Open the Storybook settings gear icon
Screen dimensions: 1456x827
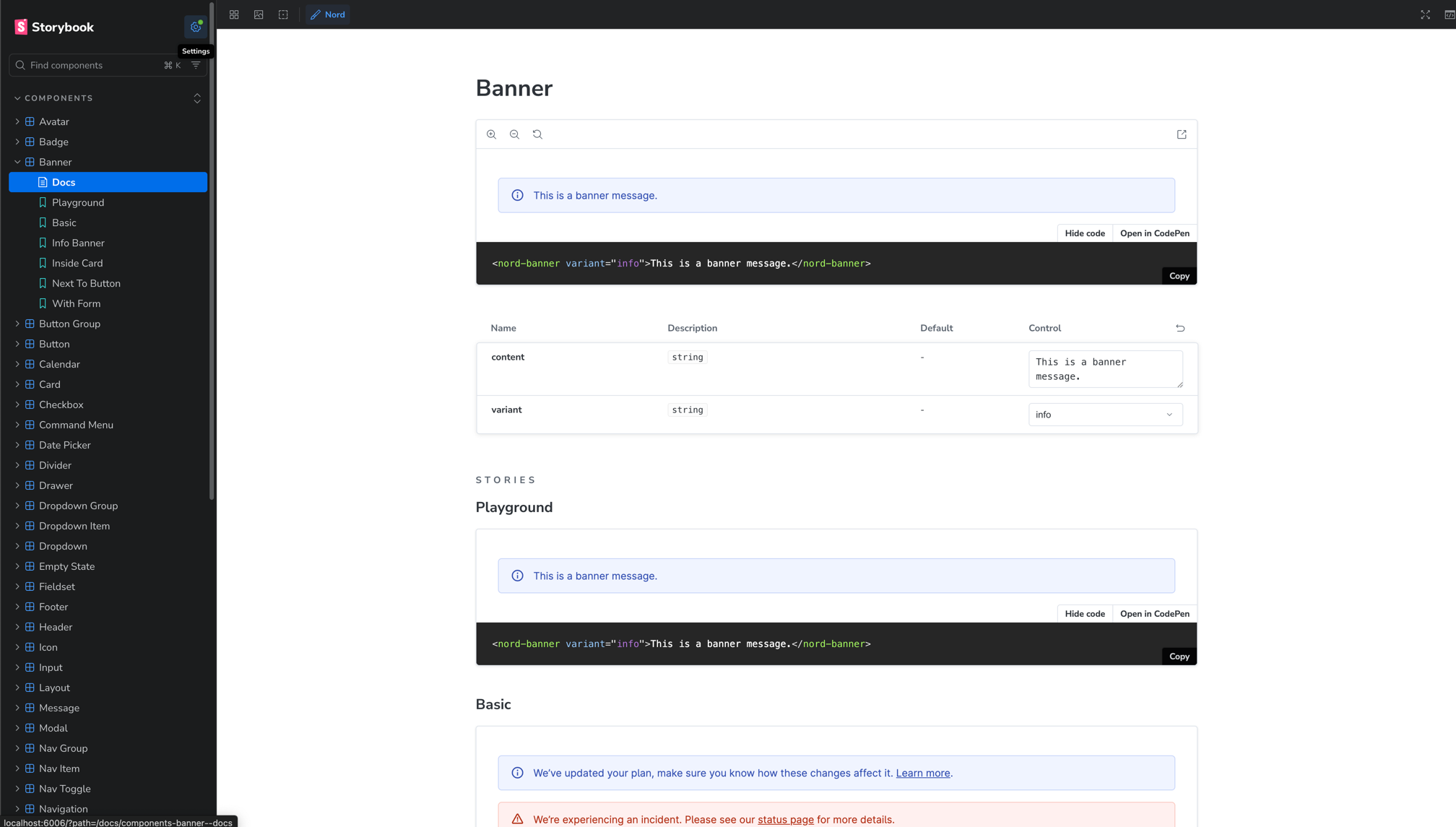[x=196, y=27]
